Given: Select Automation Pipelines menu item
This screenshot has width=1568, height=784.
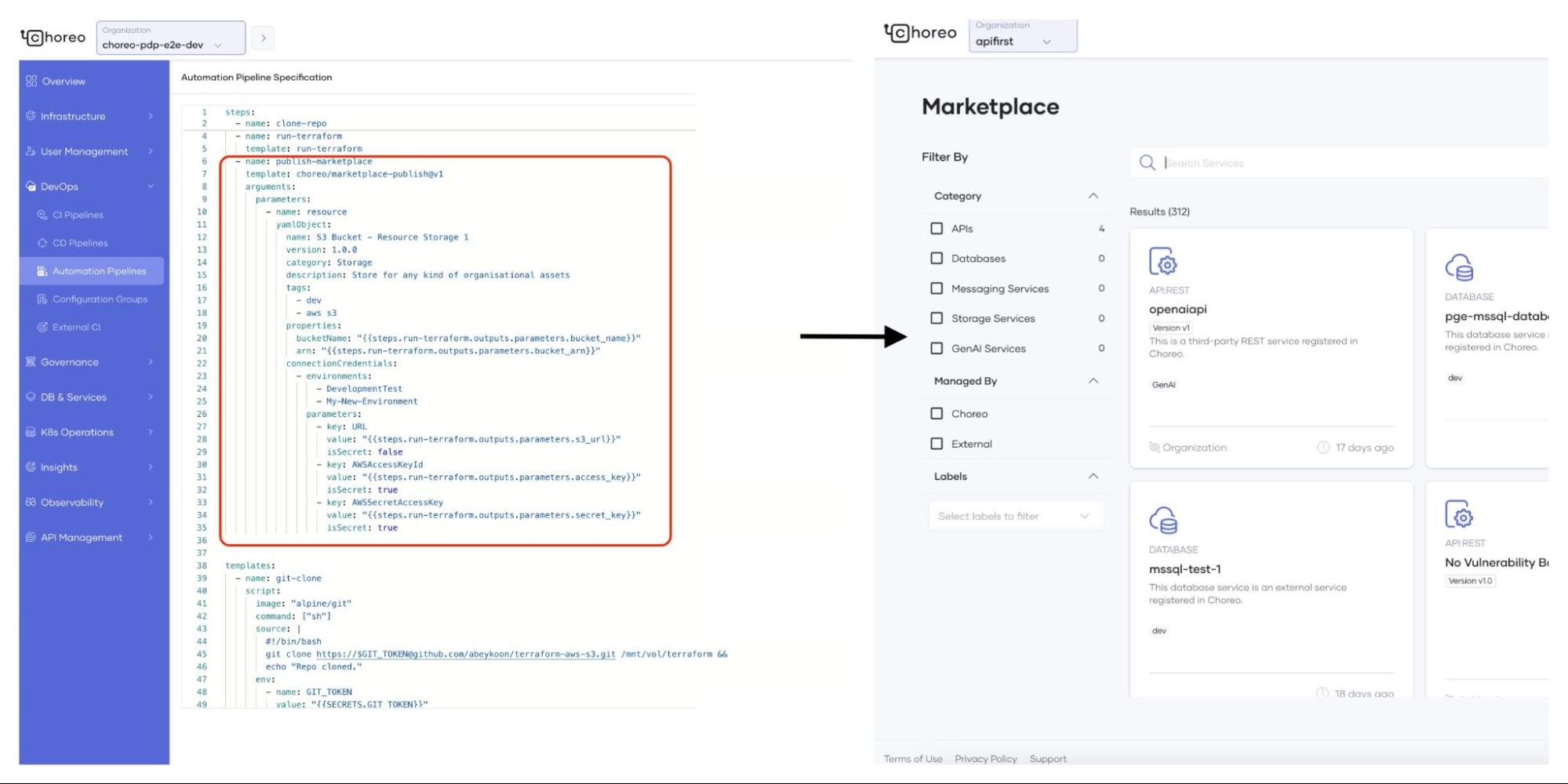Looking at the screenshot, I should click(103, 270).
